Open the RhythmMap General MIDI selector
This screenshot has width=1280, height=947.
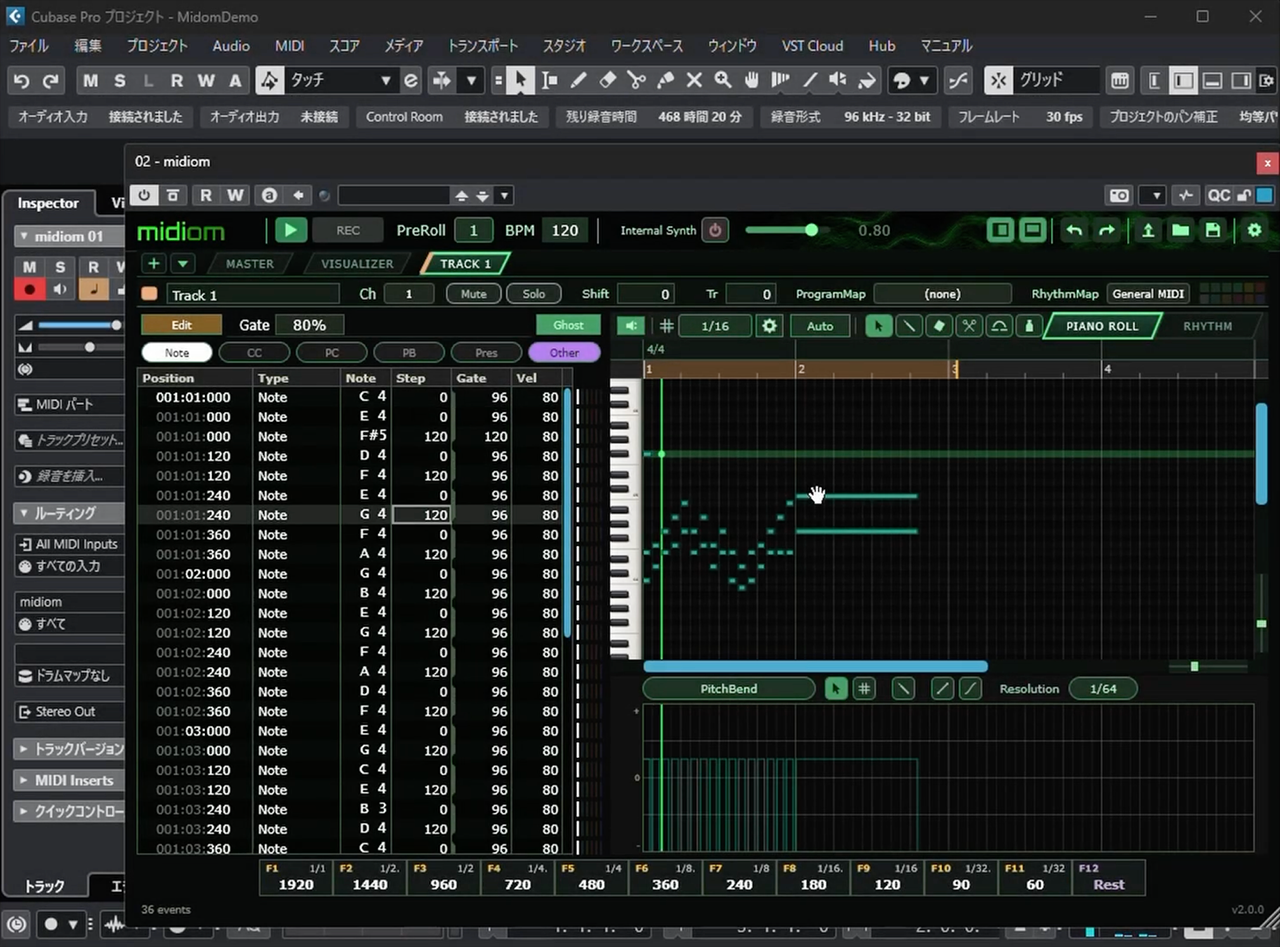[x=1148, y=294]
